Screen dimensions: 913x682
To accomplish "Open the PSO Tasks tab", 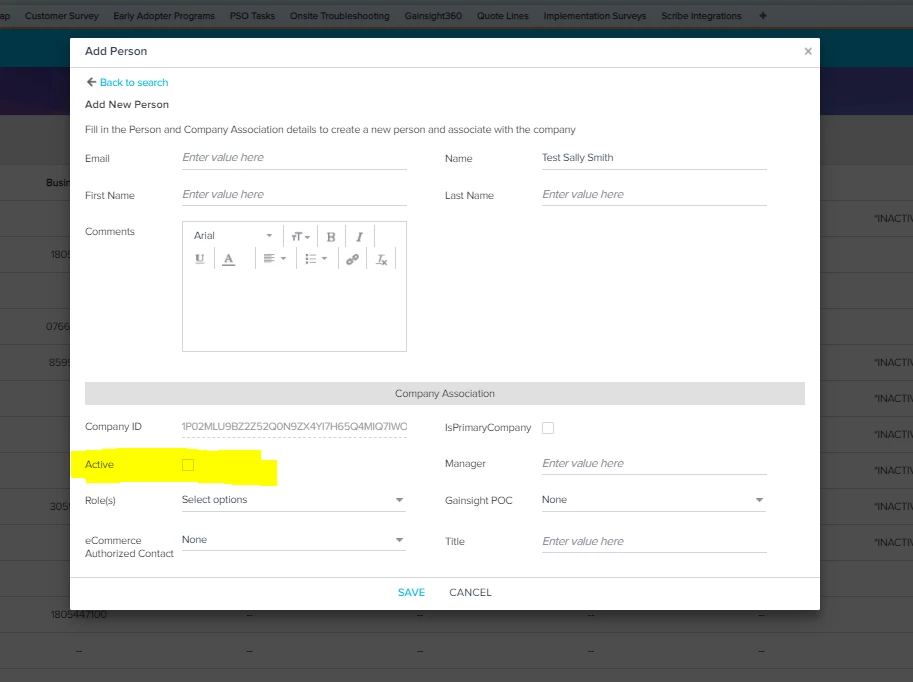I will [x=252, y=16].
